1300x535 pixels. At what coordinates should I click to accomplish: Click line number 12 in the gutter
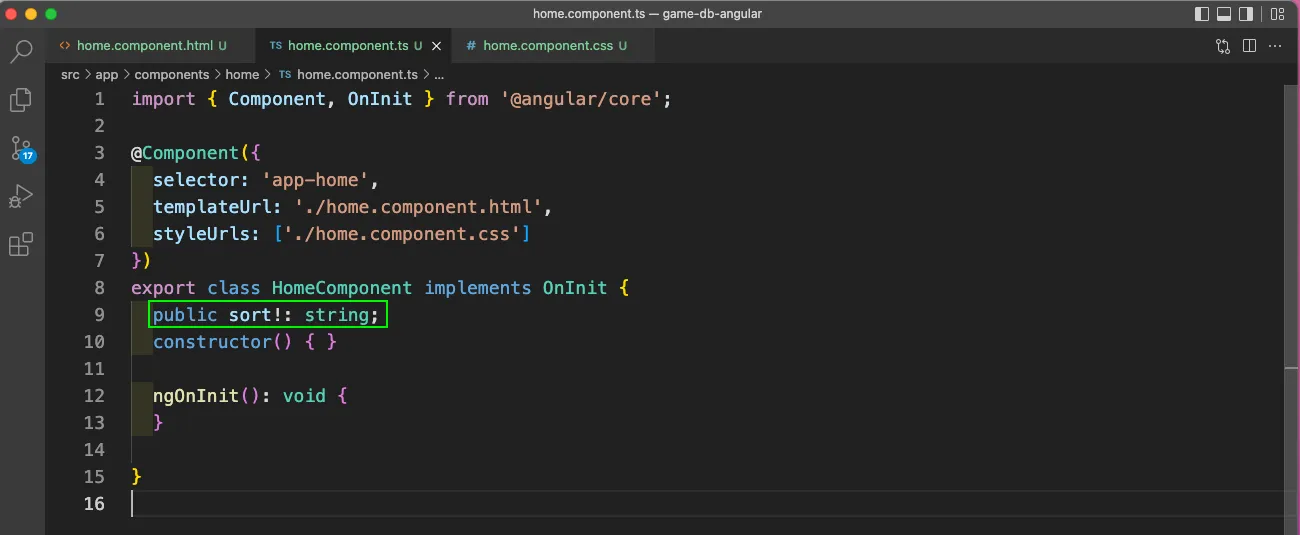[x=94, y=396]
